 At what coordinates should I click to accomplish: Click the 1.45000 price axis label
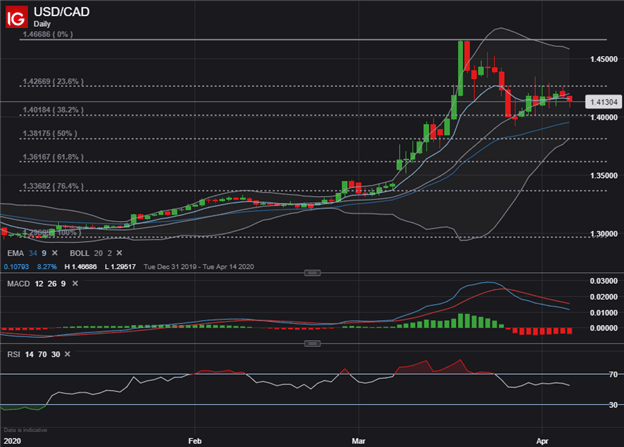(x=604, y=59)
